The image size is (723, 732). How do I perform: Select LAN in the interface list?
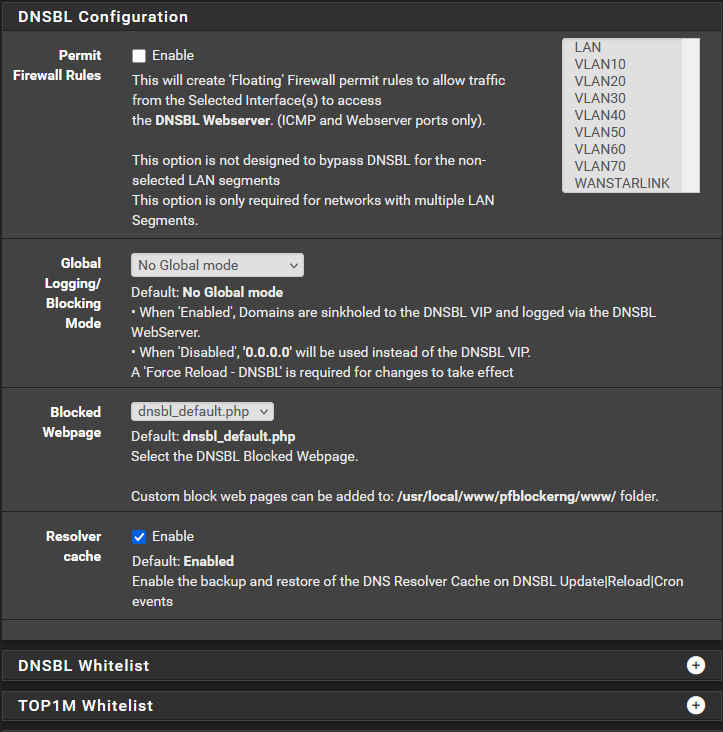click(x=588, y=47)
